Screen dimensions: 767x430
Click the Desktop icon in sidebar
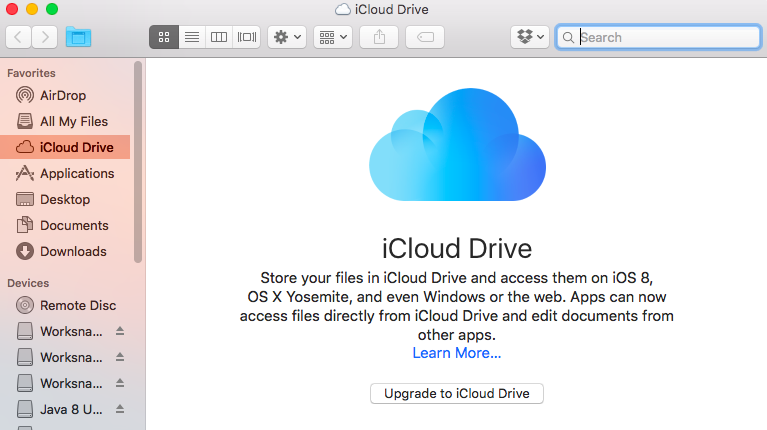pyautogui.click(x=25, y=199)
